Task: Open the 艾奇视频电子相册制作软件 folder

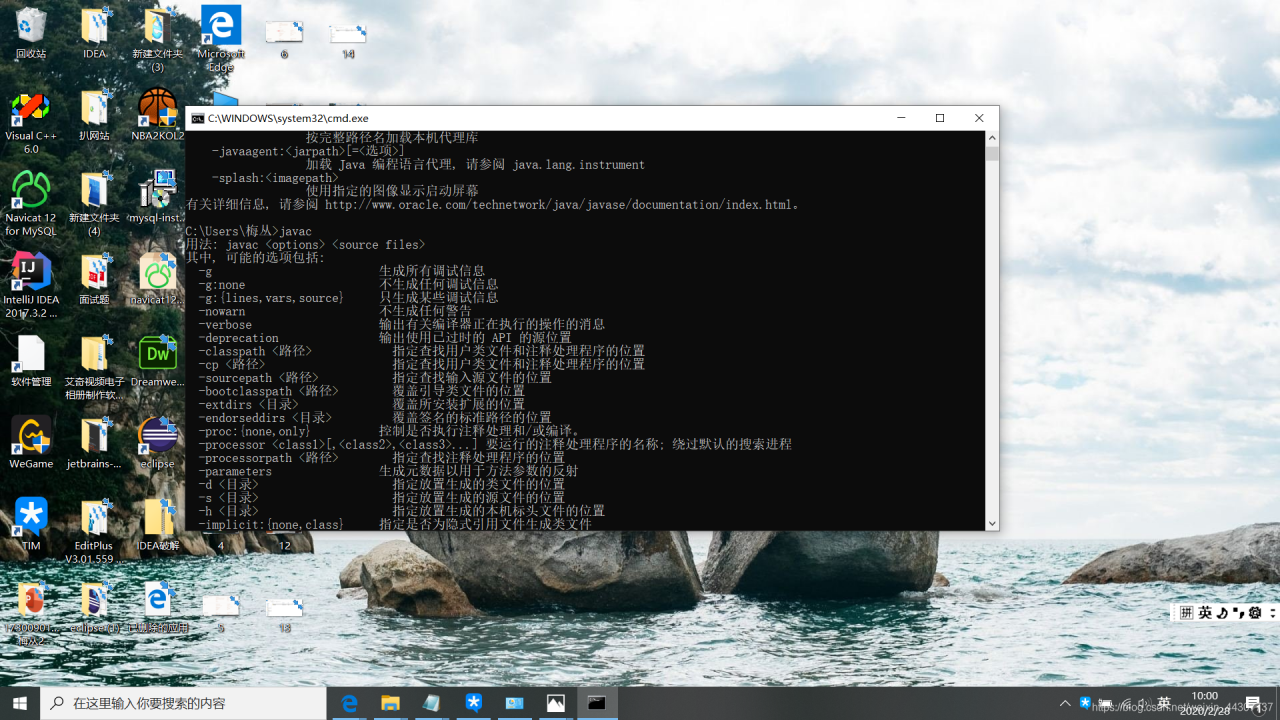Action: pyautogui.click(x=94, y=367)
